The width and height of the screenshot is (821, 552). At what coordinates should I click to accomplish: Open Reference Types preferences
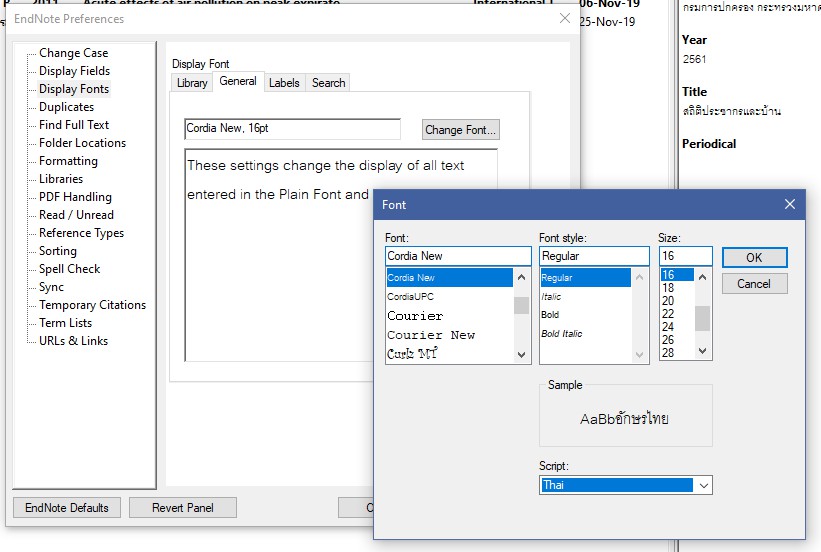tap(81, 233)
